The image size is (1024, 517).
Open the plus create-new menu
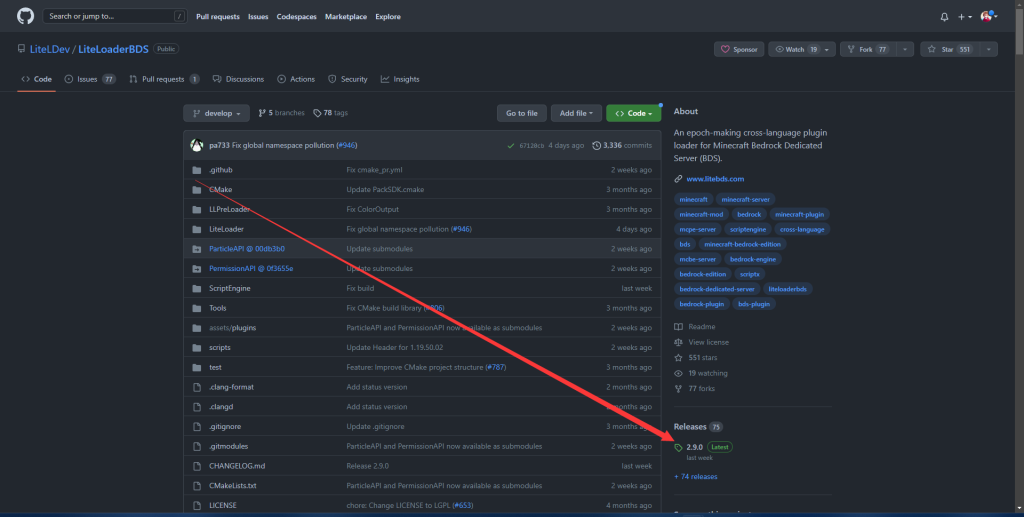click(x=965, y=17)
